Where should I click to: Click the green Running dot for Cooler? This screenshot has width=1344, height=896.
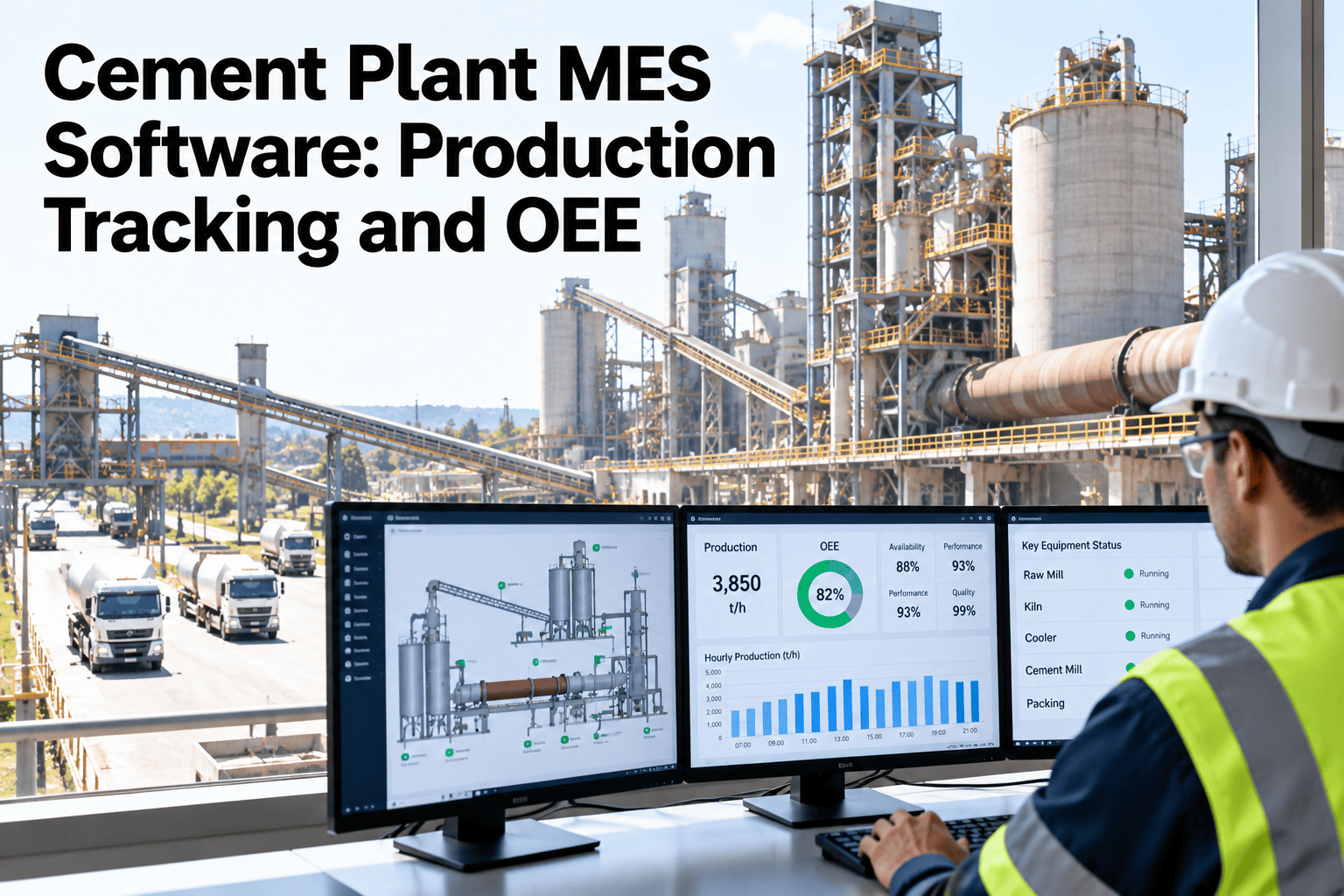(x=1130, y=636)
